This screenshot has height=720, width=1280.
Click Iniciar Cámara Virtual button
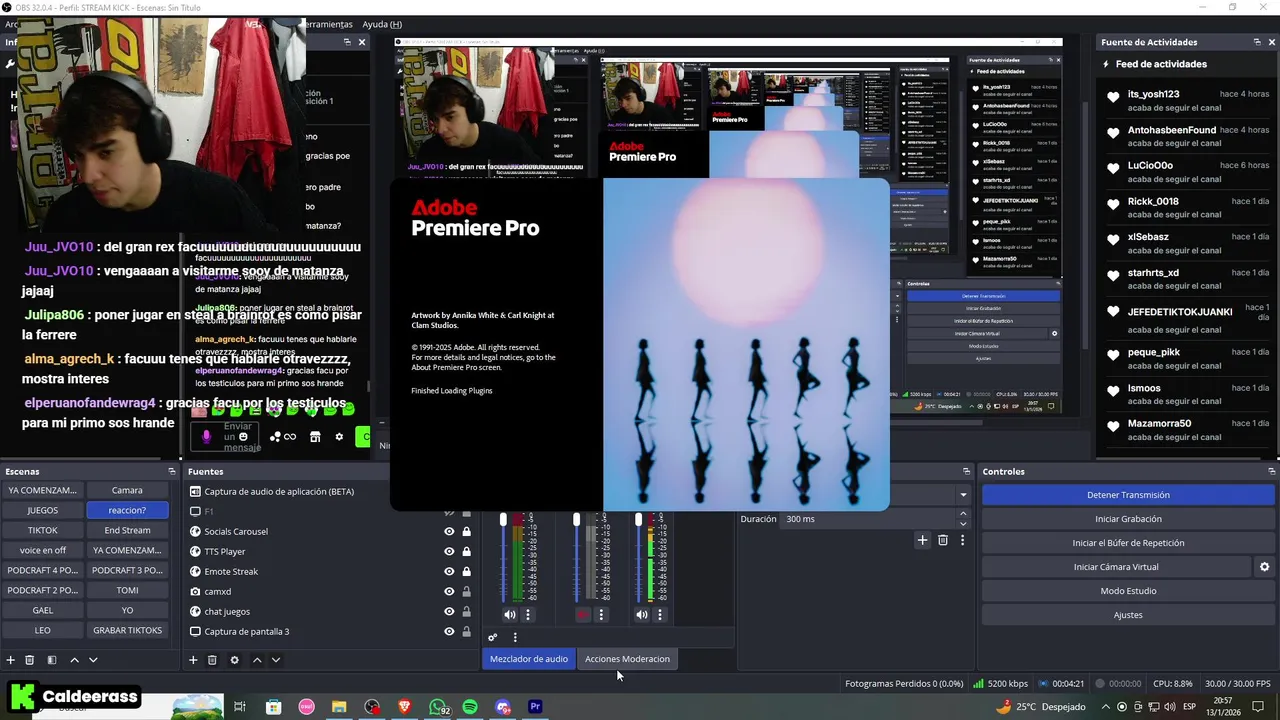[x=1116, y=567]
